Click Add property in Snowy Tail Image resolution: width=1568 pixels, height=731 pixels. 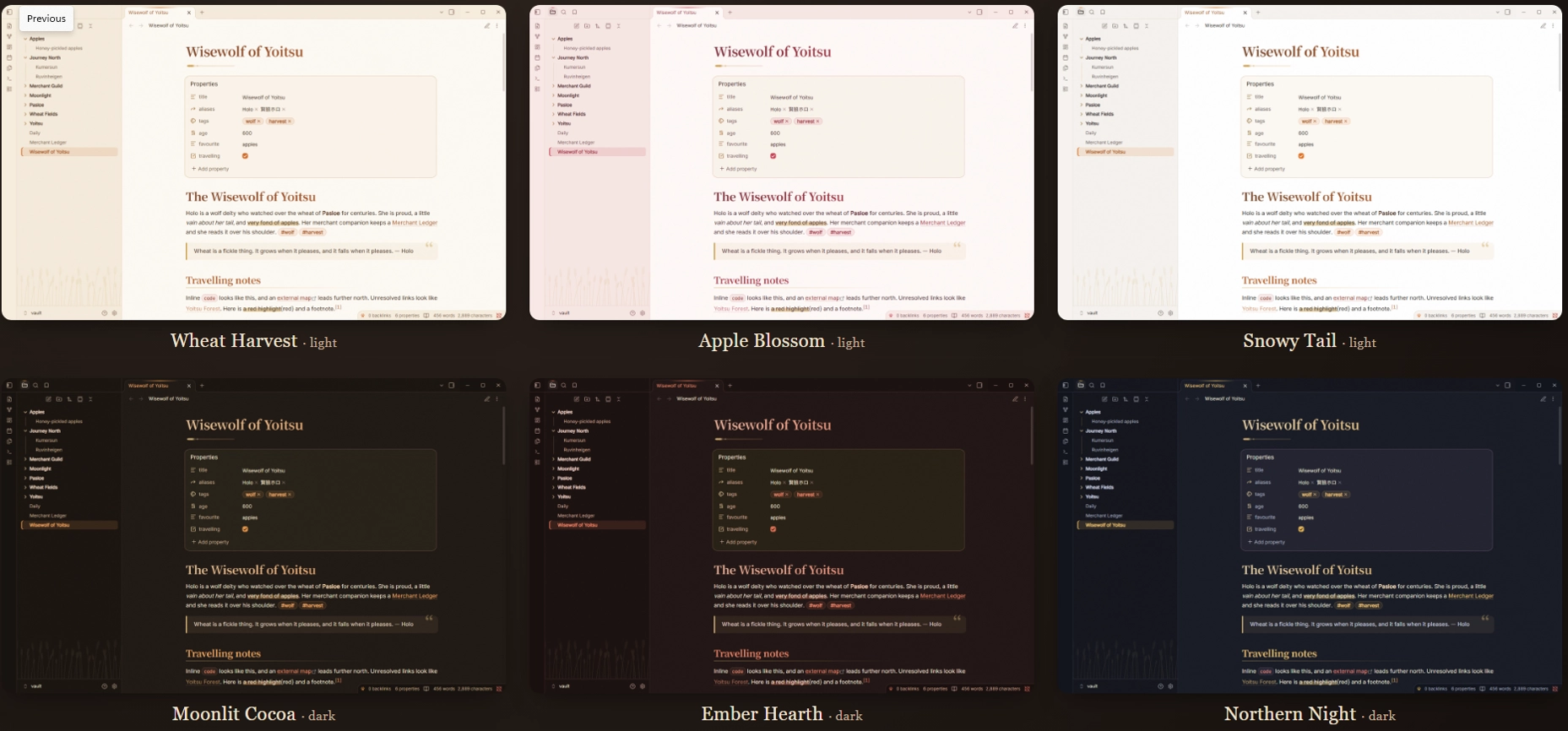(x=1266, y=169)
